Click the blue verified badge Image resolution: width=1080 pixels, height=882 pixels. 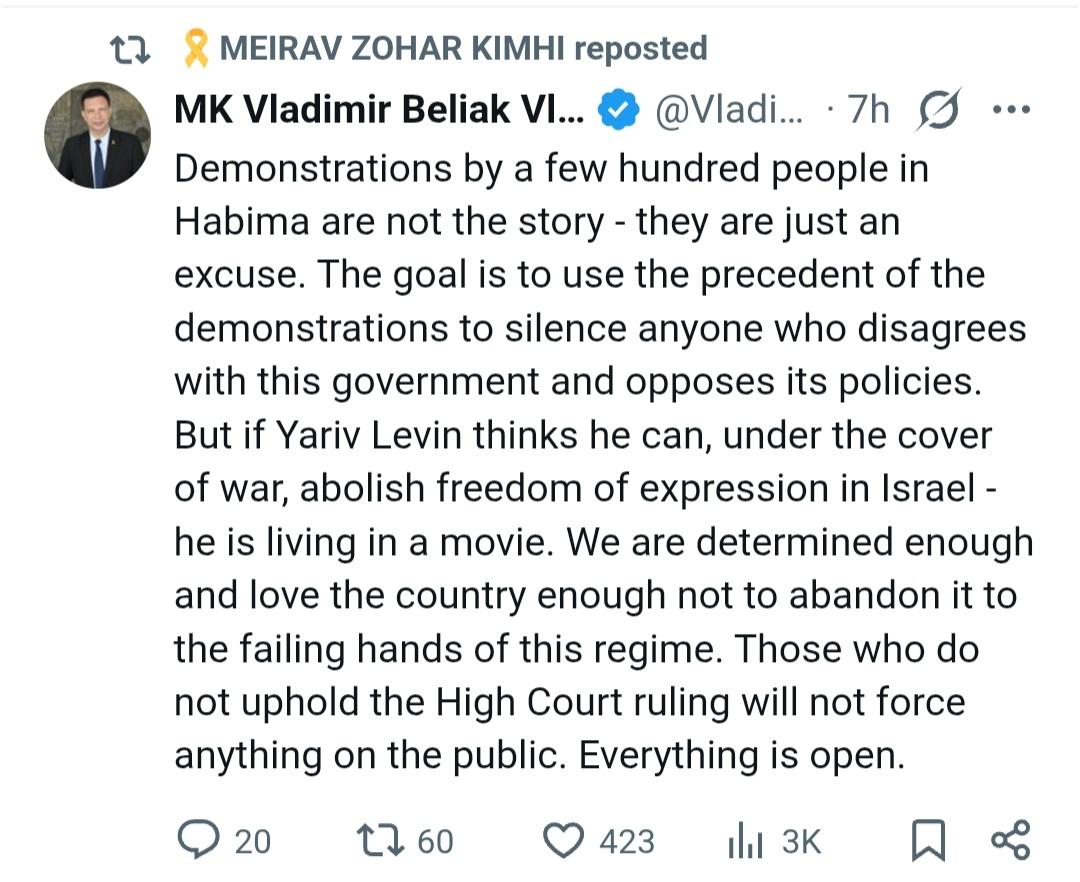(x=619, y=111)
